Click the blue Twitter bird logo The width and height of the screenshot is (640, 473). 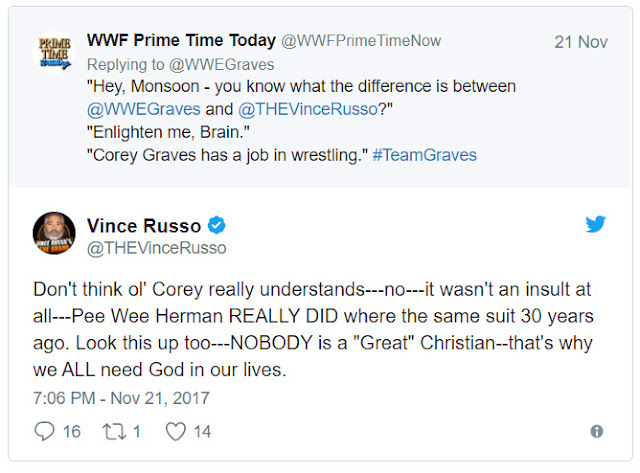(x=595, y=224)
